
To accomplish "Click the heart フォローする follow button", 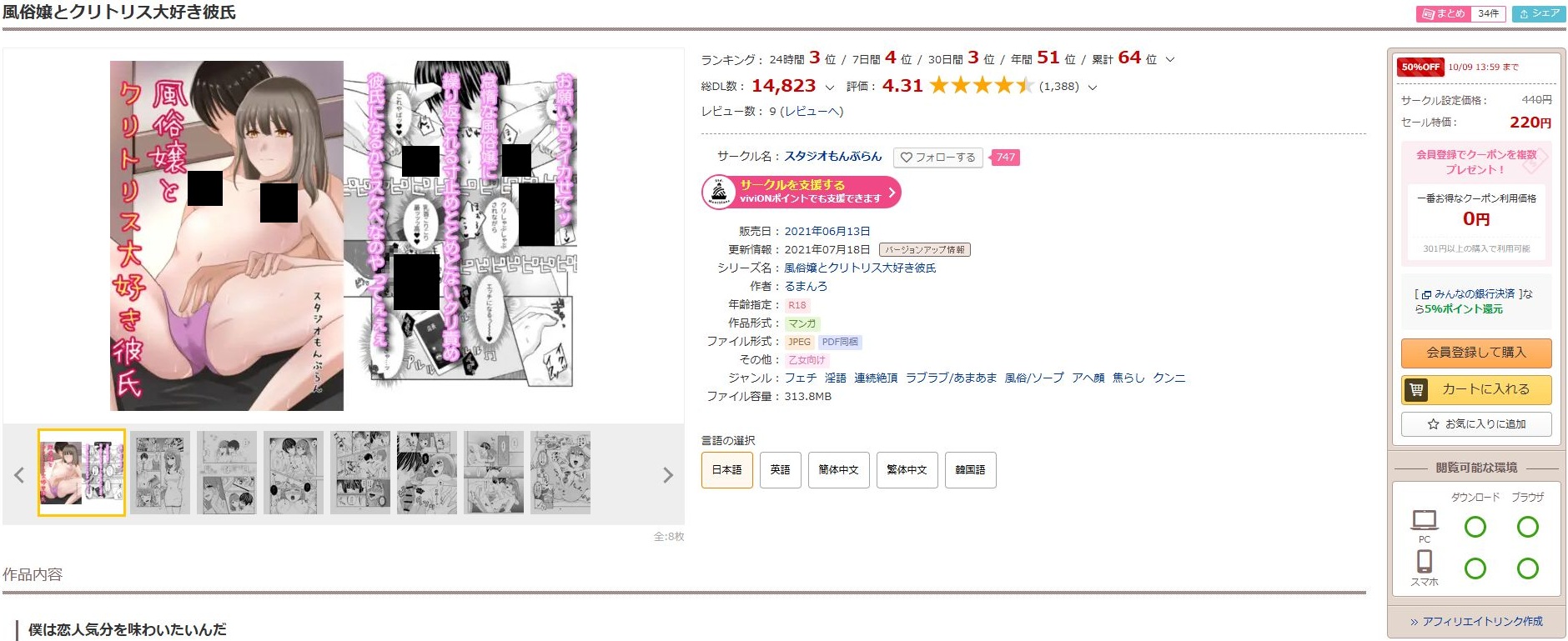I will pyautogui.click(x=937, y=158).
